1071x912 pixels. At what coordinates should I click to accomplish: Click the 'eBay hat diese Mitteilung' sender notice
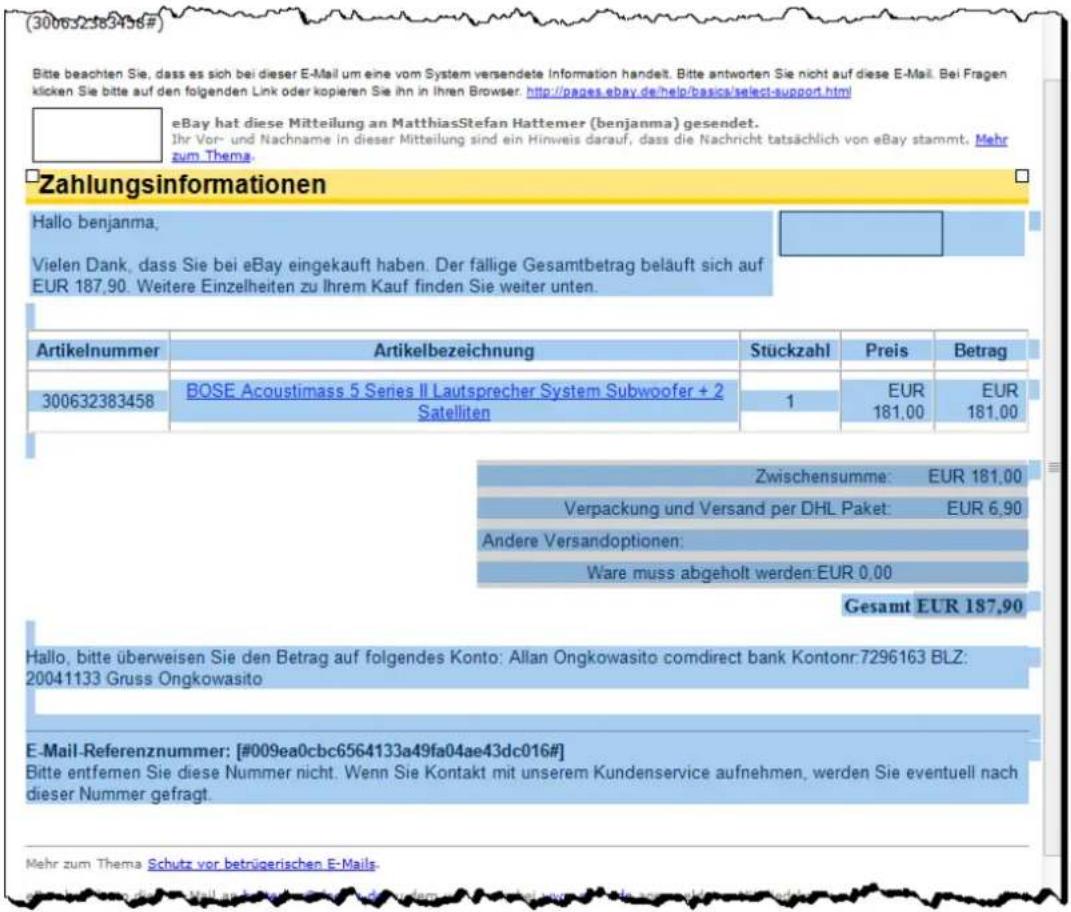click(x=464, y=123)
